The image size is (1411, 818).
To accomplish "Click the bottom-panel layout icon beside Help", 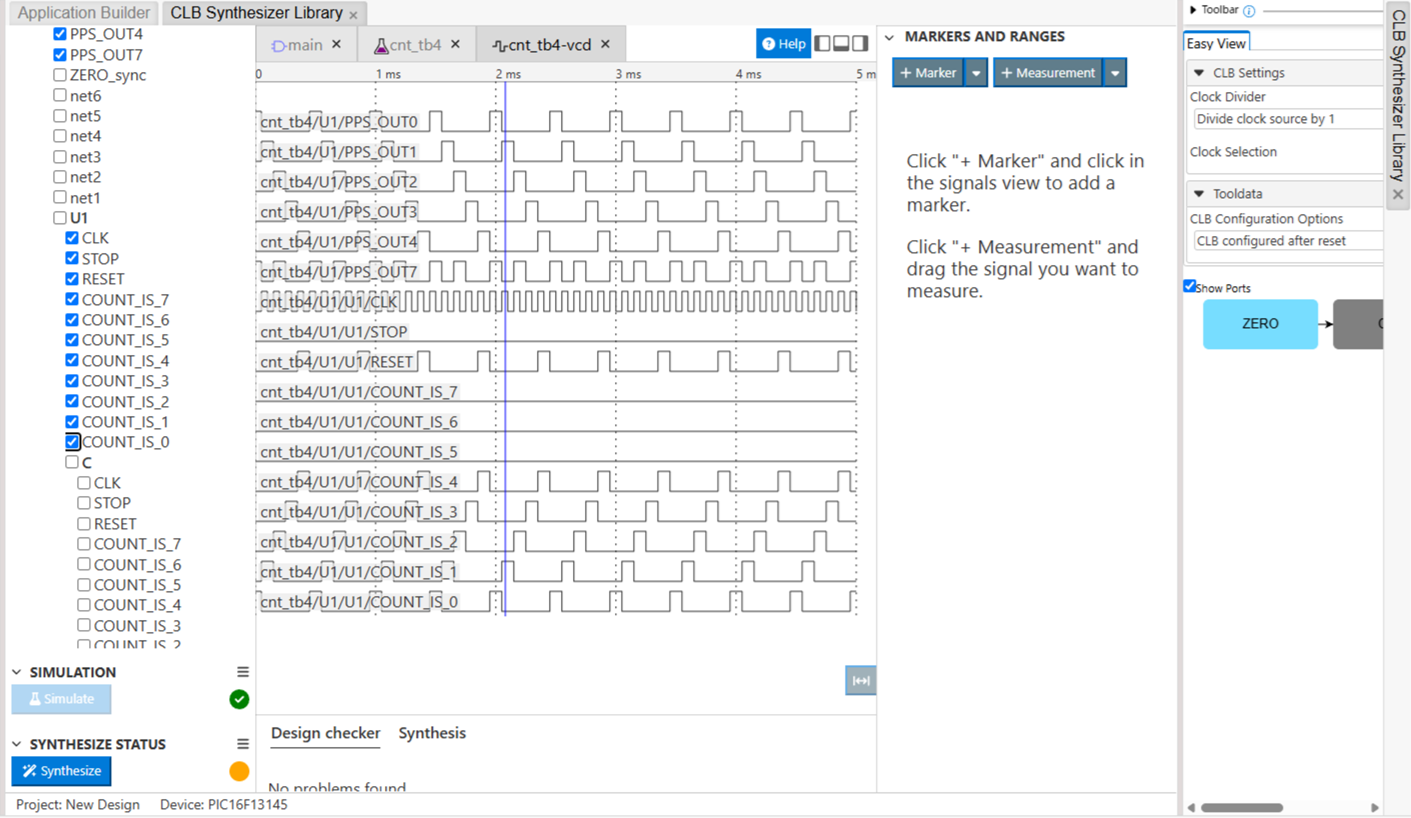I will pos(841,44).
